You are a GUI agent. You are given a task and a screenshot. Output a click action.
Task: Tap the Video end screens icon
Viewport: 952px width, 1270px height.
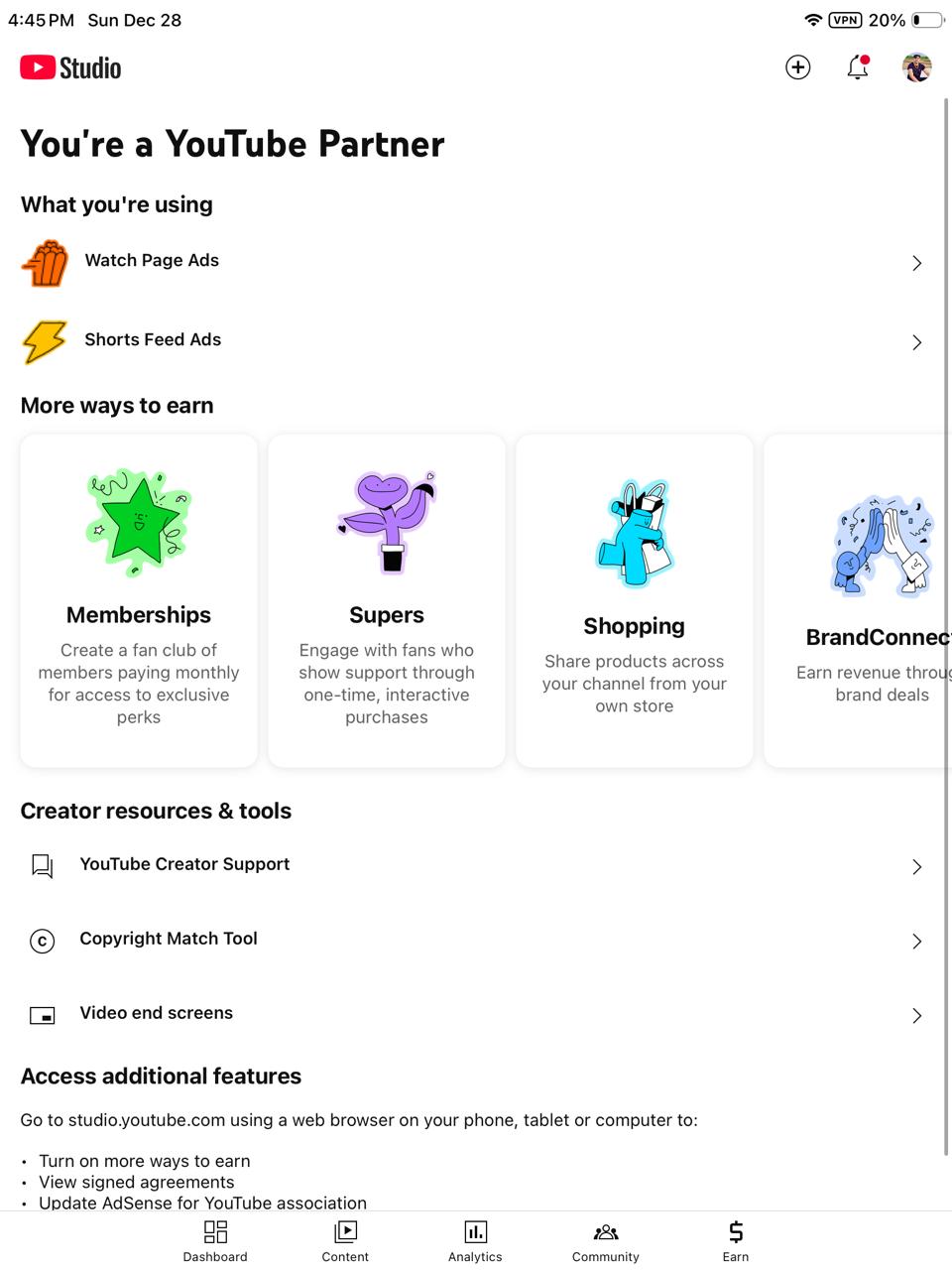[43, 1015]
